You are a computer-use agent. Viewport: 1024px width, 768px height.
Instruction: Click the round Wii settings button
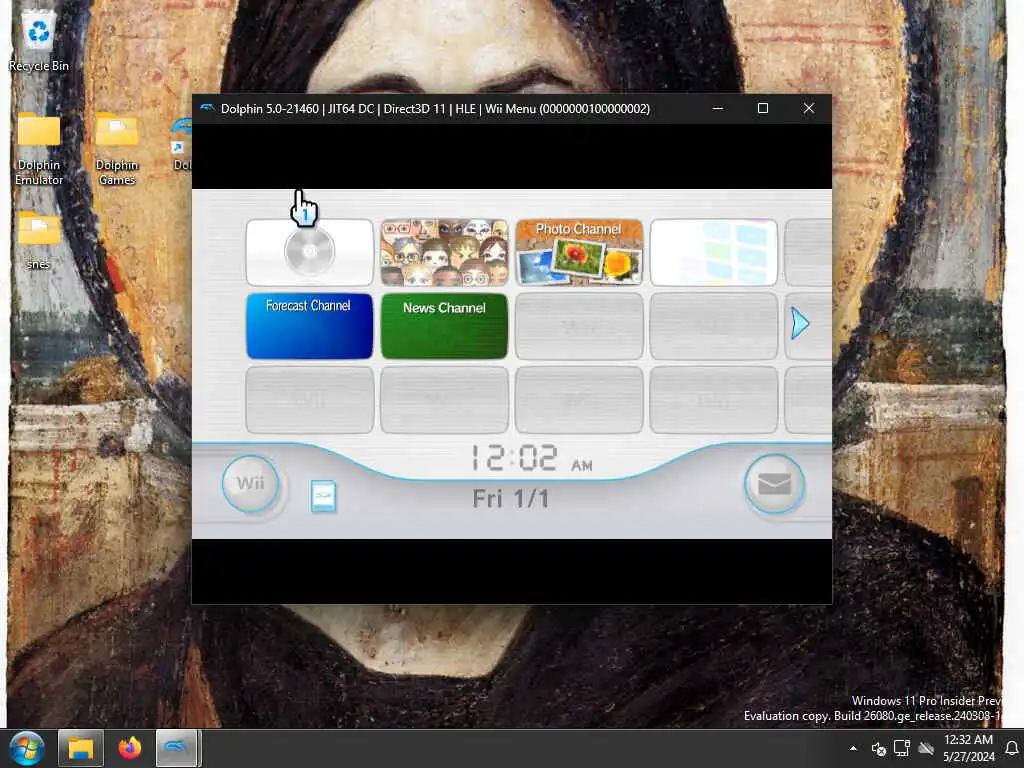click(x=251, y=484)
